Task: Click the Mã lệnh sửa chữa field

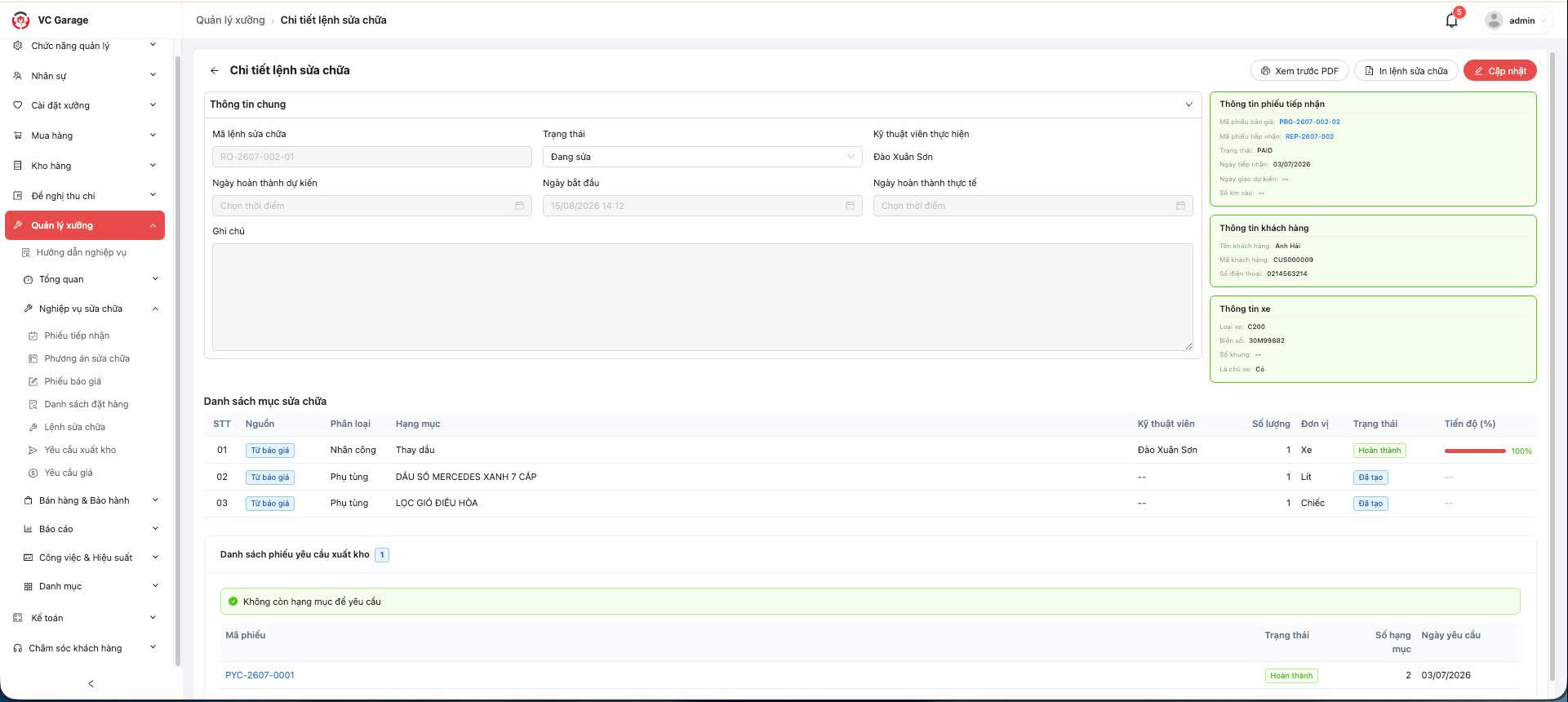Action: point(371,157)
